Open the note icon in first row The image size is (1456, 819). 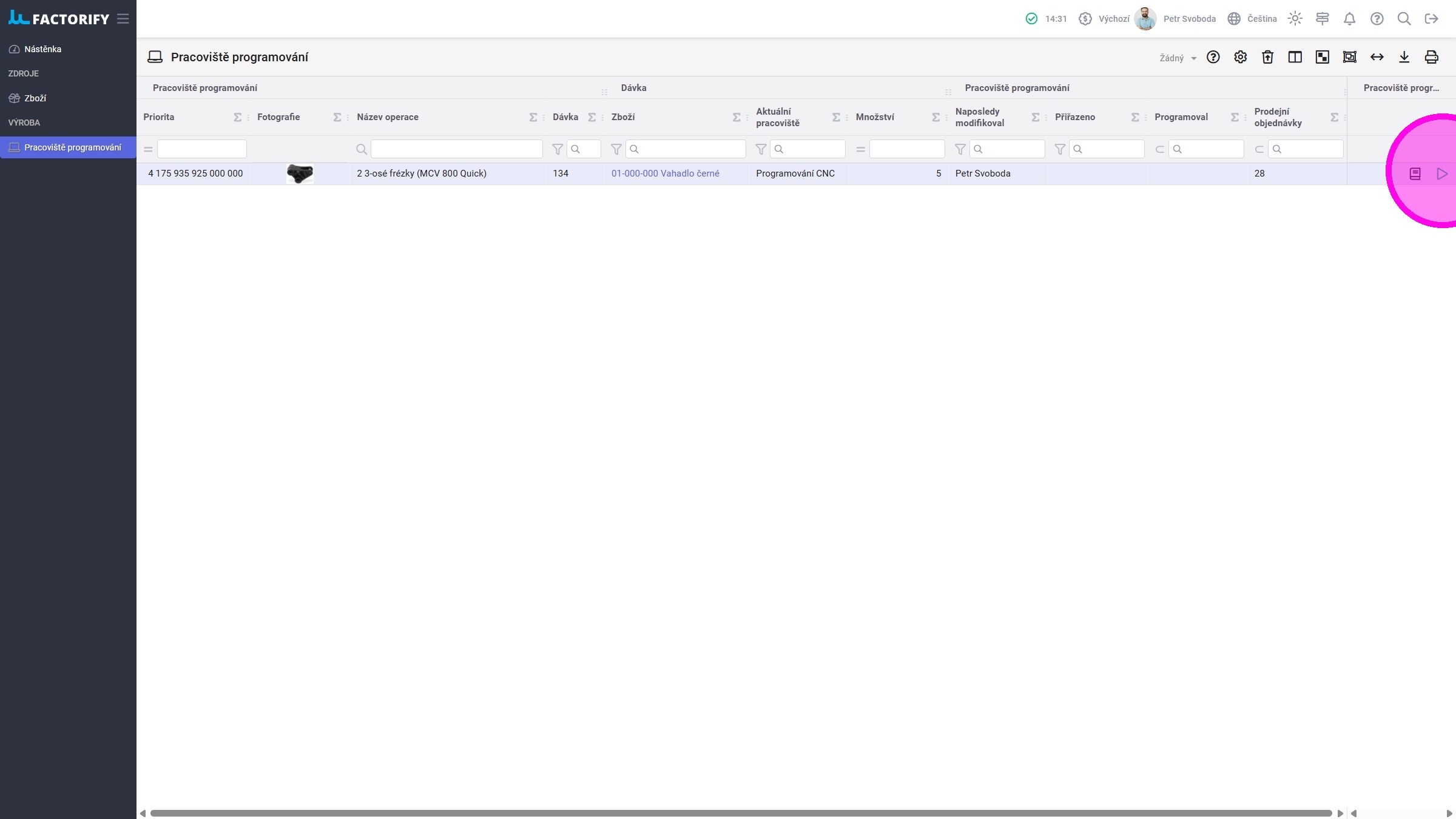1415,174
